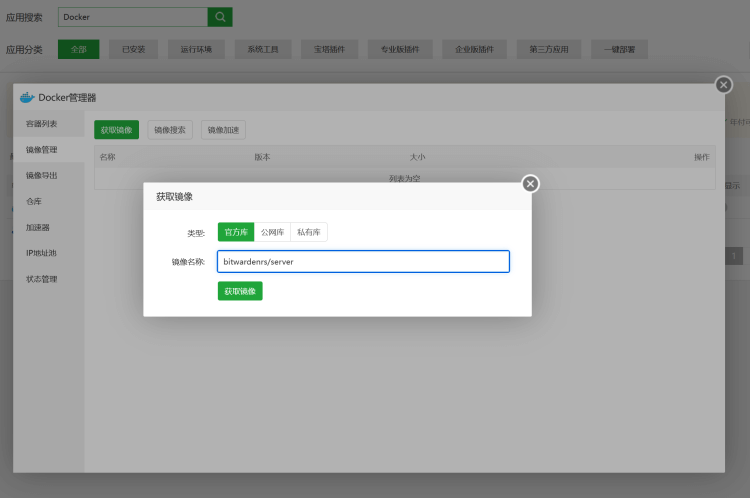
Task: Click the 镜像加速 toolbar button
Action: click(223, 130)
